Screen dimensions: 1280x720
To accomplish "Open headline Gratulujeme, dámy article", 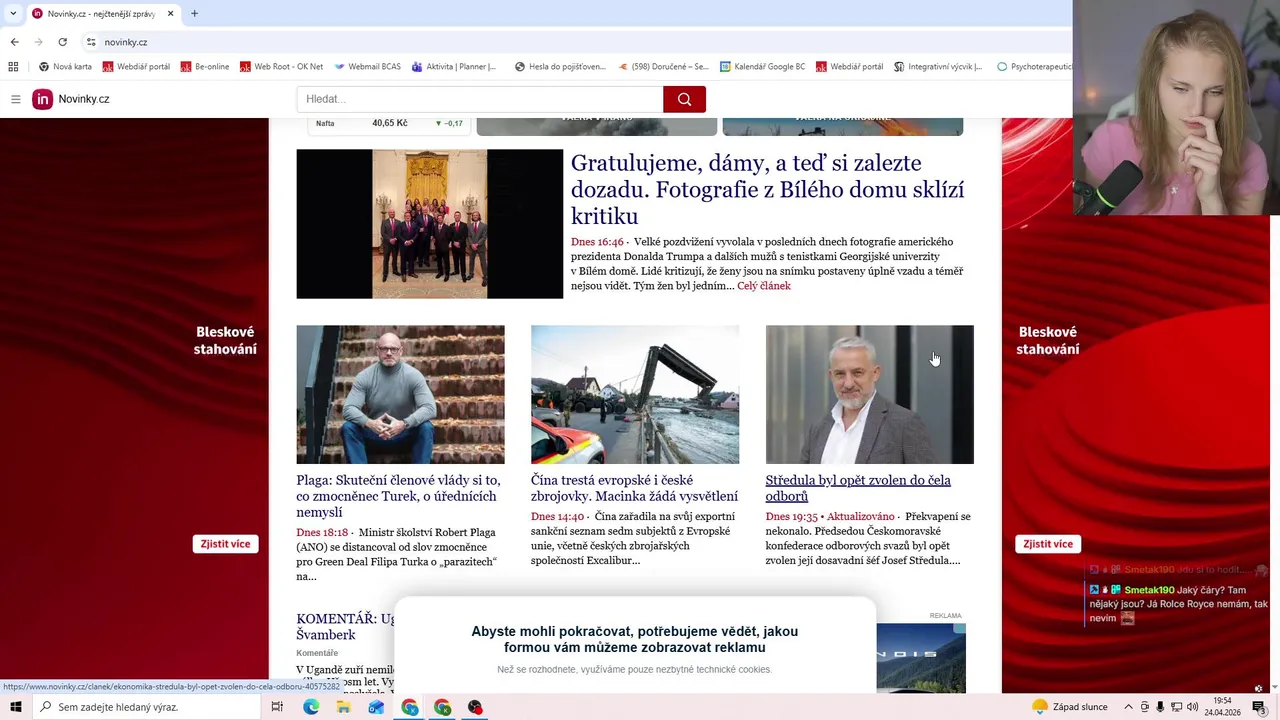I will [x=767, y=189].
